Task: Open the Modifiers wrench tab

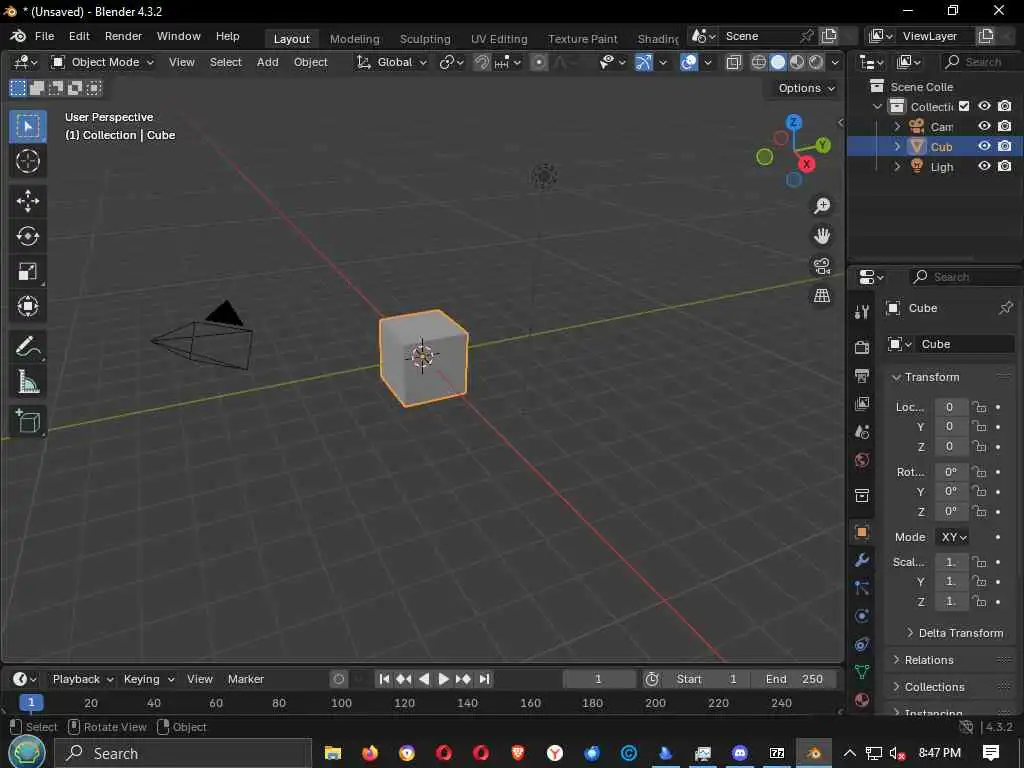Action: coord(861,560)
